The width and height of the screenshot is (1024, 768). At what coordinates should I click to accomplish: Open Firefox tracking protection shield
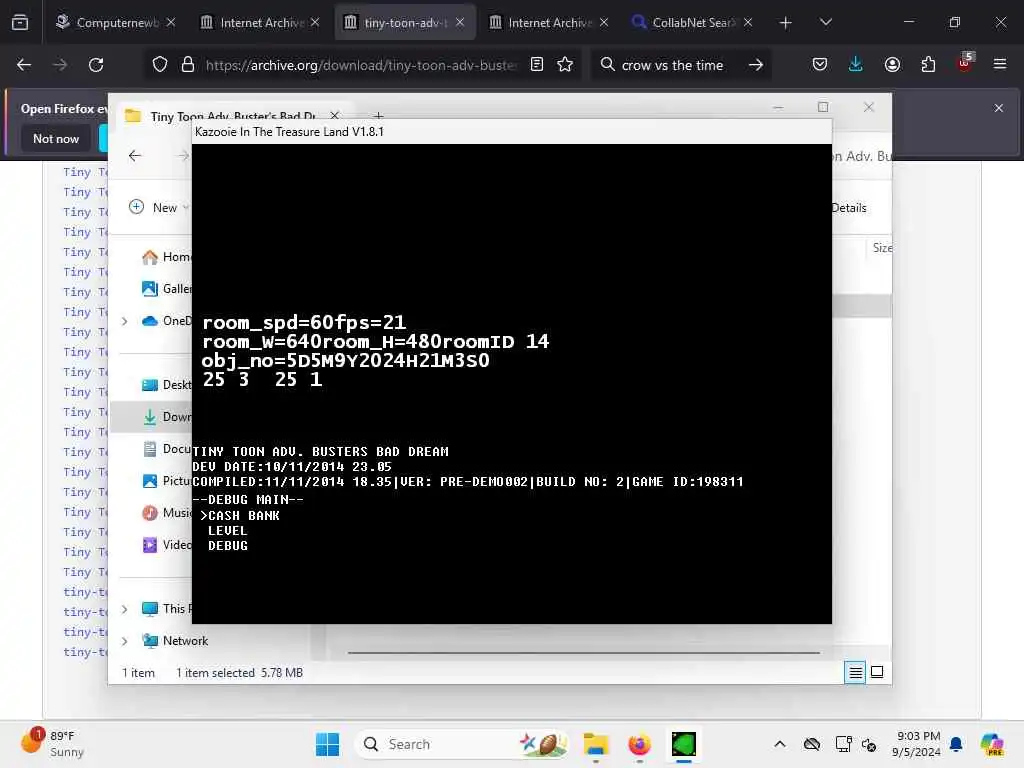click(160, 65)
